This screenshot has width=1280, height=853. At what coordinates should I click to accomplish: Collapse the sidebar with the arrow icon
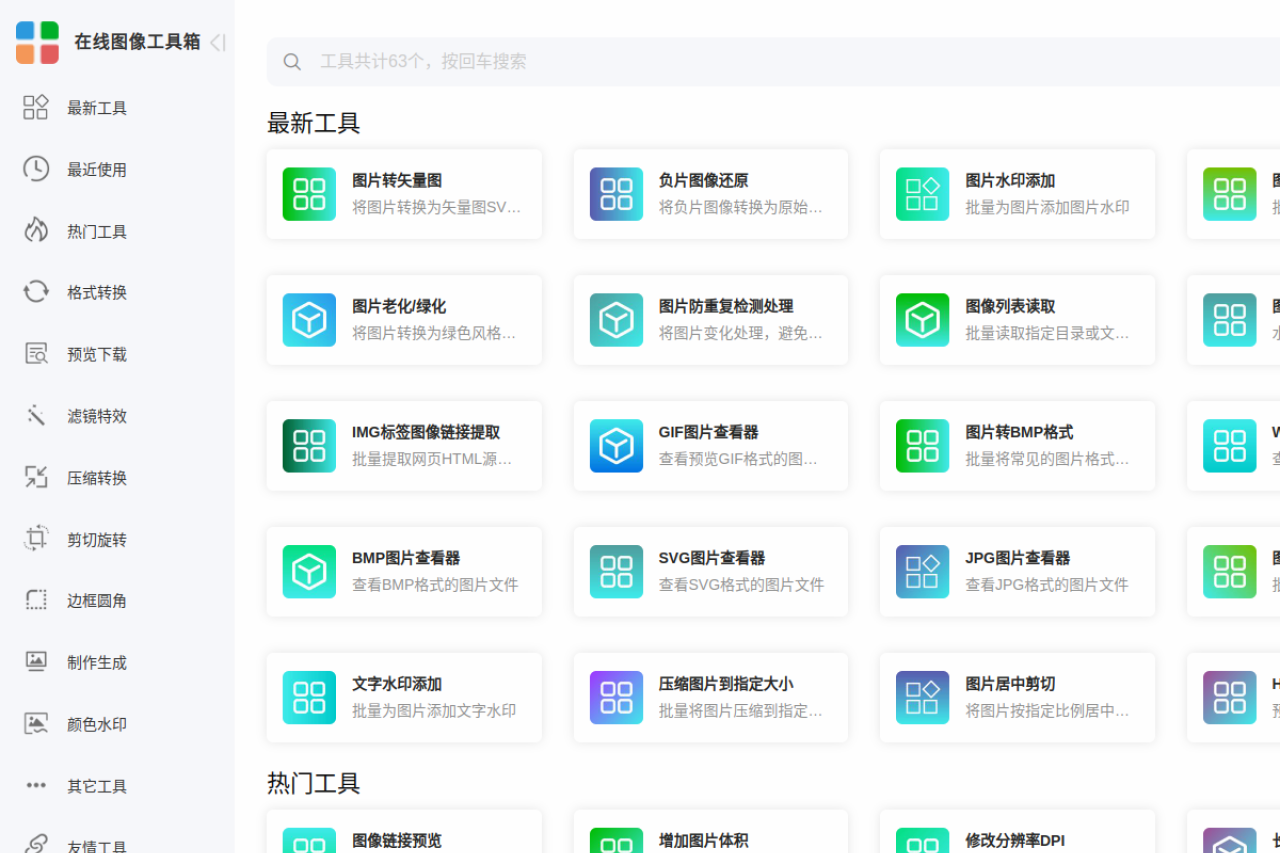[217, 42]
